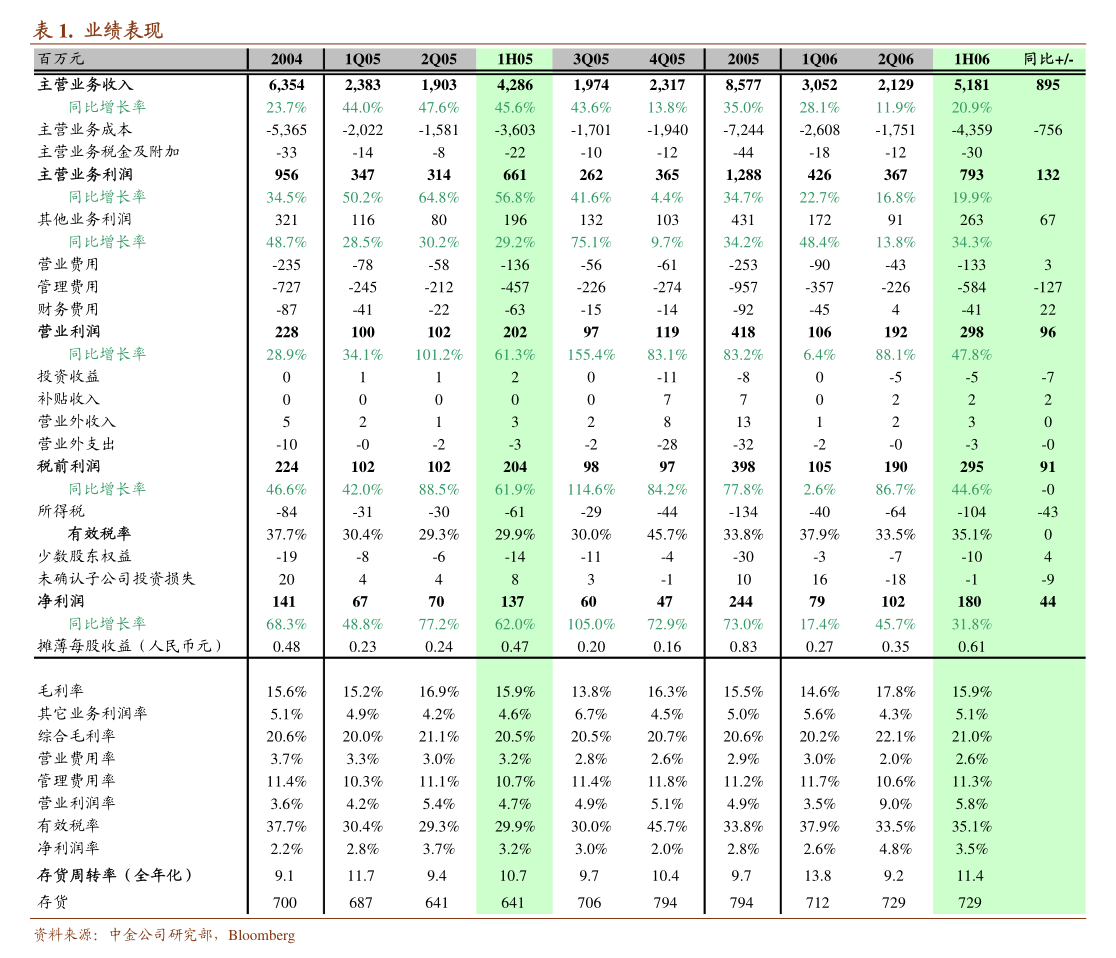The height and width of the screenshot is (958, 1116).
Task: Click the 同比+/- column header
Action: tap(1047, 59)
